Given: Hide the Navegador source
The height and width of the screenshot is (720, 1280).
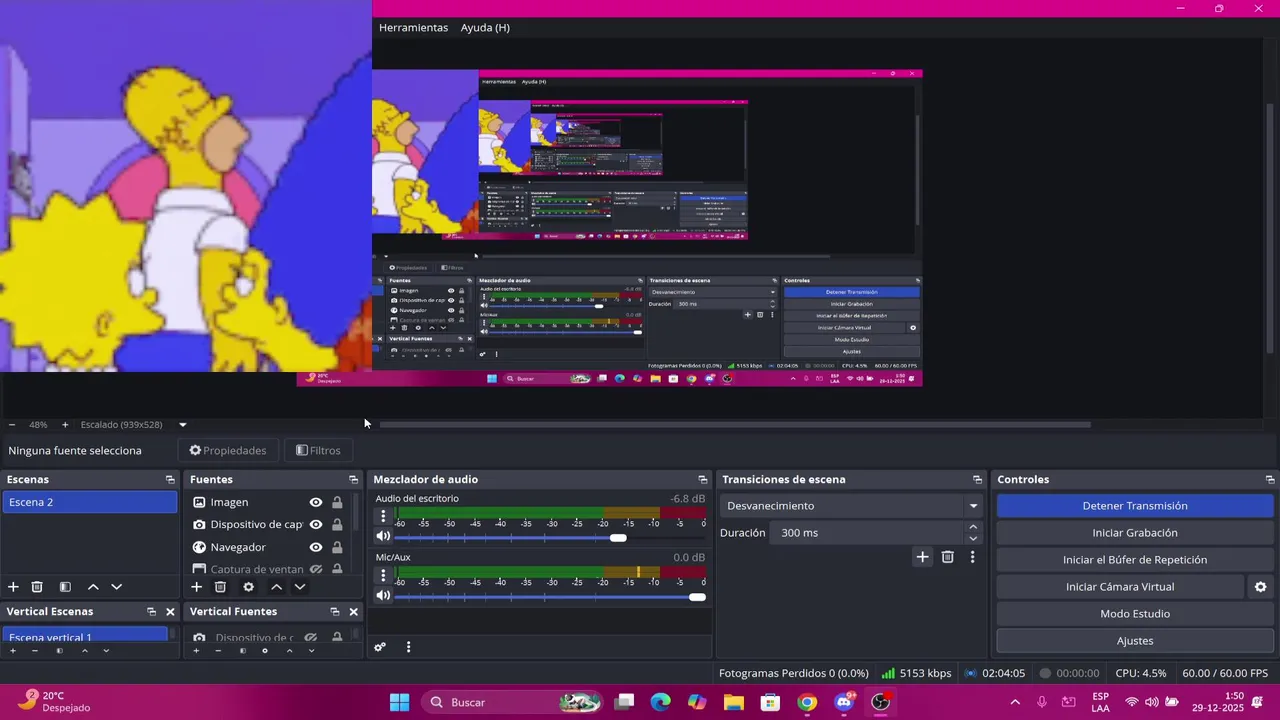Looking at the screenshot, I should point(316,547).
